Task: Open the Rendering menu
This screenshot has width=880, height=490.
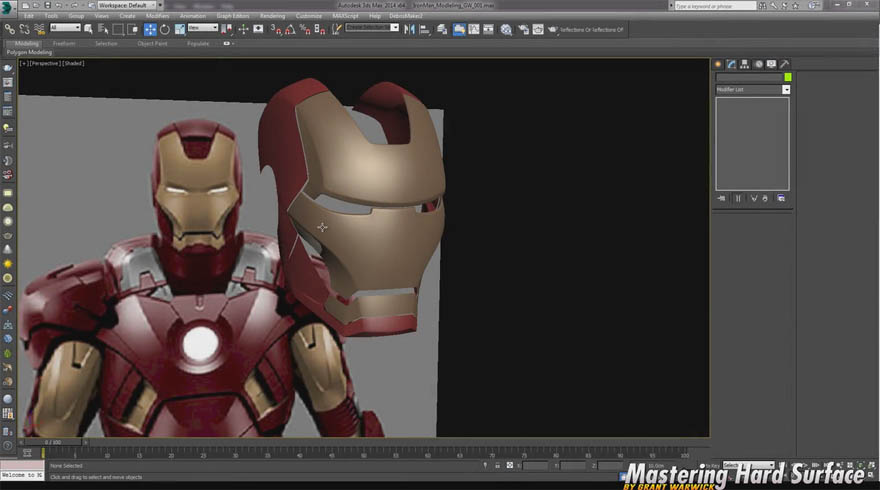Action: coord(272,16)
